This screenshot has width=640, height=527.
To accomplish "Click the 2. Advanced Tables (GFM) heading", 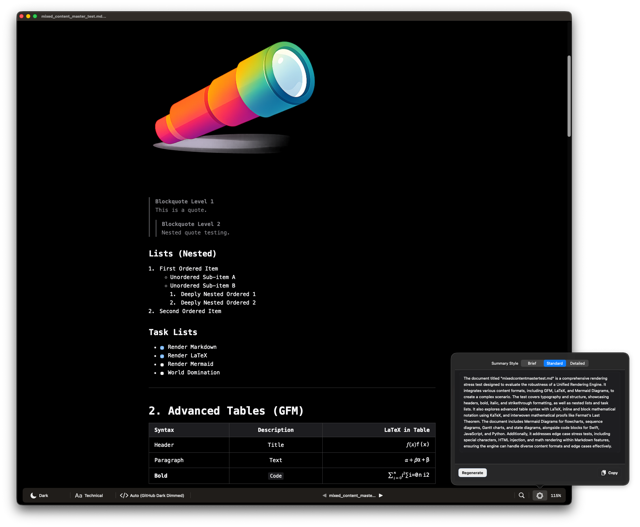I will click(x=226, y=411).
